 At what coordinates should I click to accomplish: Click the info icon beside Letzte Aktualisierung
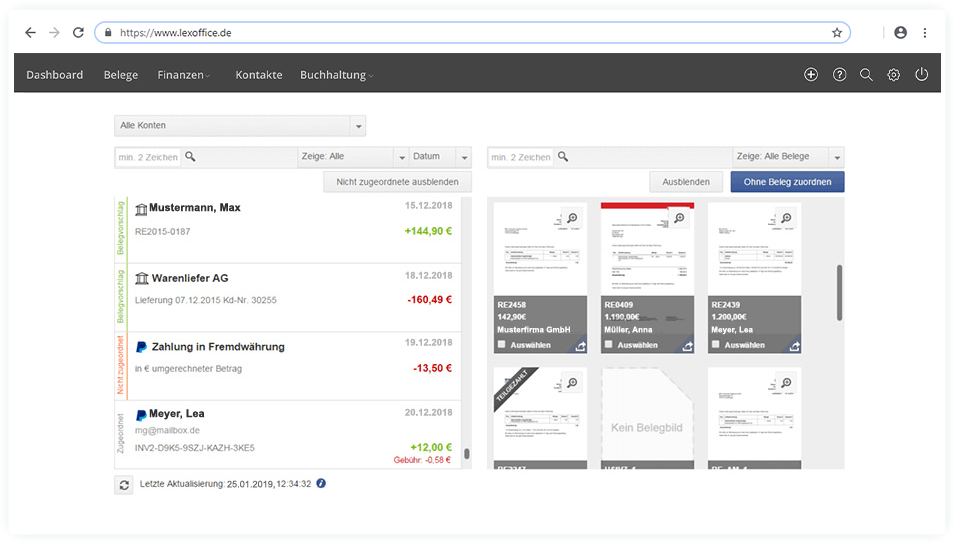click(x=321, y=484)
